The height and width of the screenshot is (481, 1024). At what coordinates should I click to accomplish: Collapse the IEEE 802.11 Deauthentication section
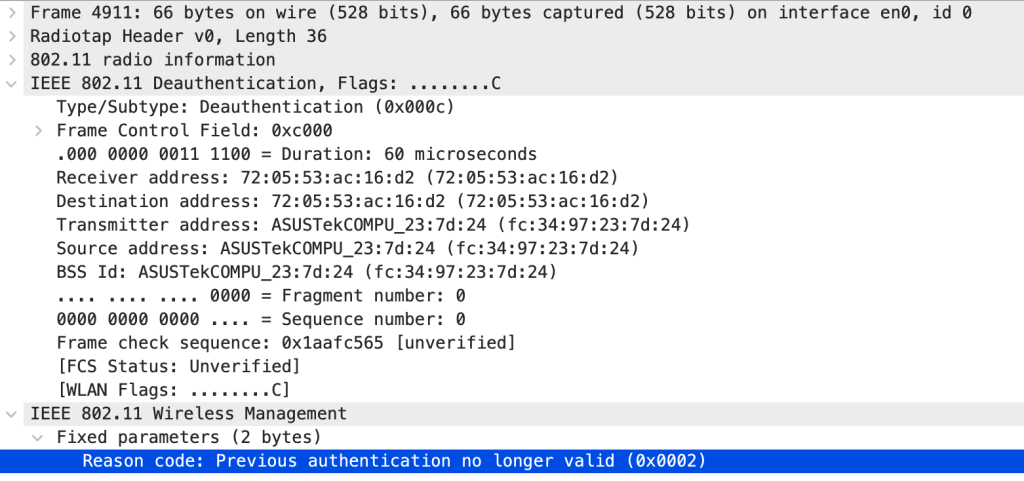point(11,83)
